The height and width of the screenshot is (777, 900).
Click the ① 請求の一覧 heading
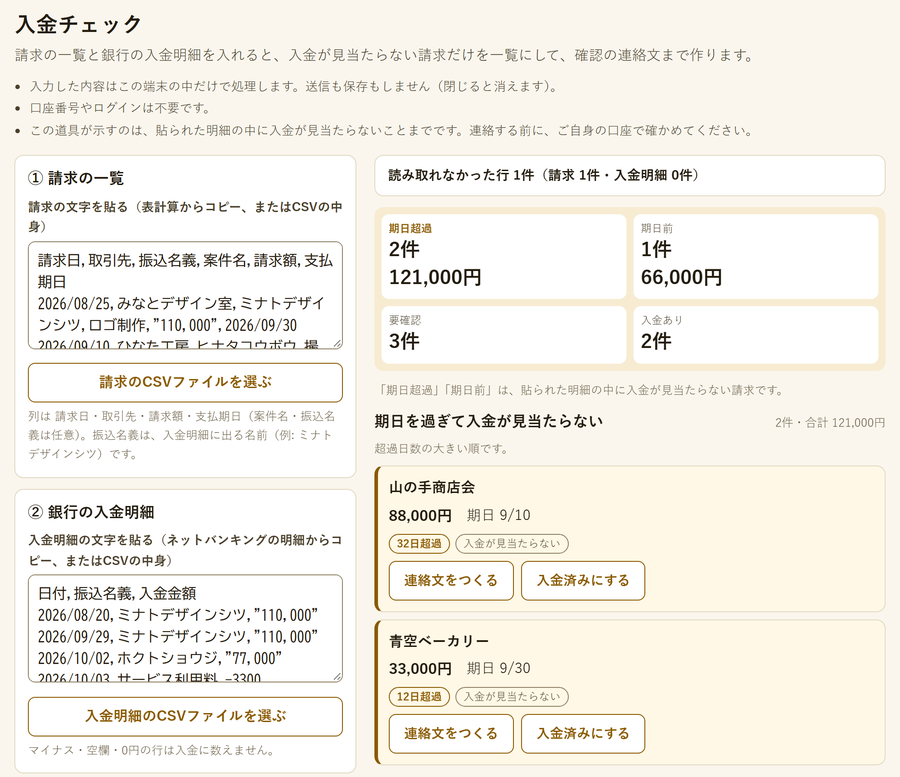(x=76, y=178)
